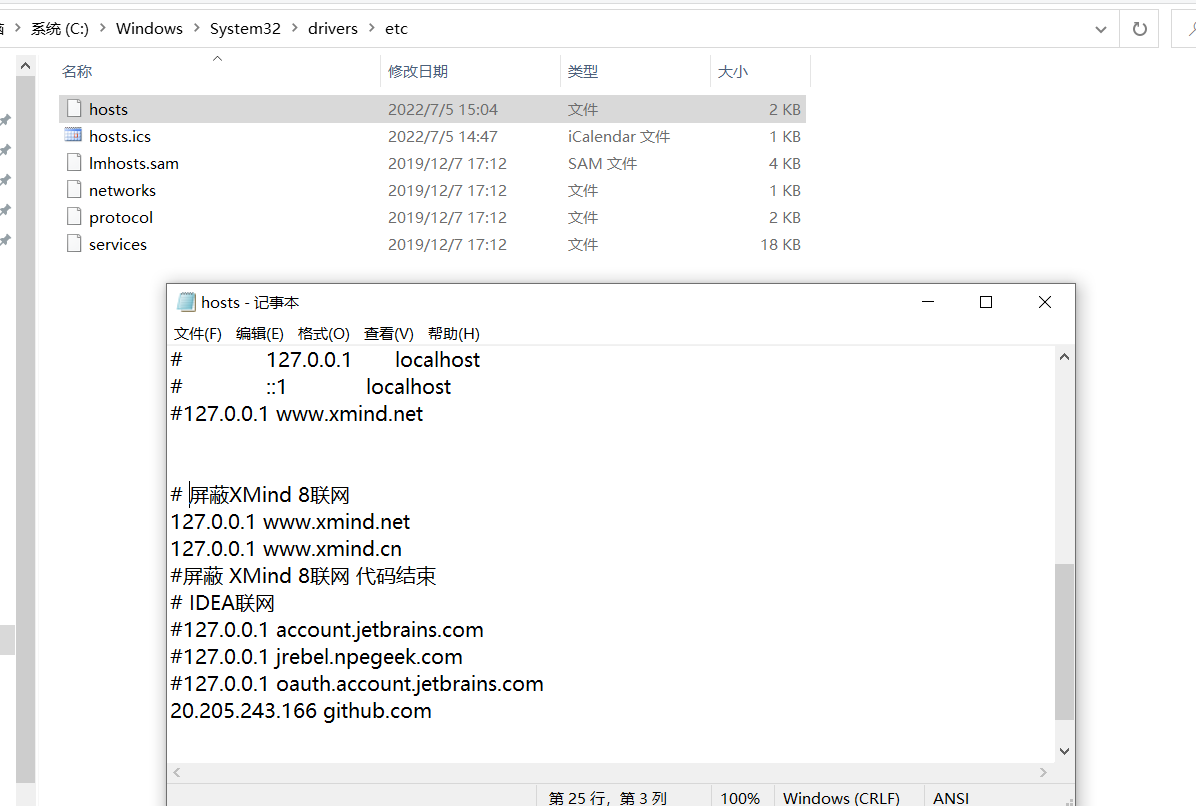The height and width of the screenshot is (806, 1196).
Task: Maximize the hosts Notepad window
Action: (x=985, y=302)
